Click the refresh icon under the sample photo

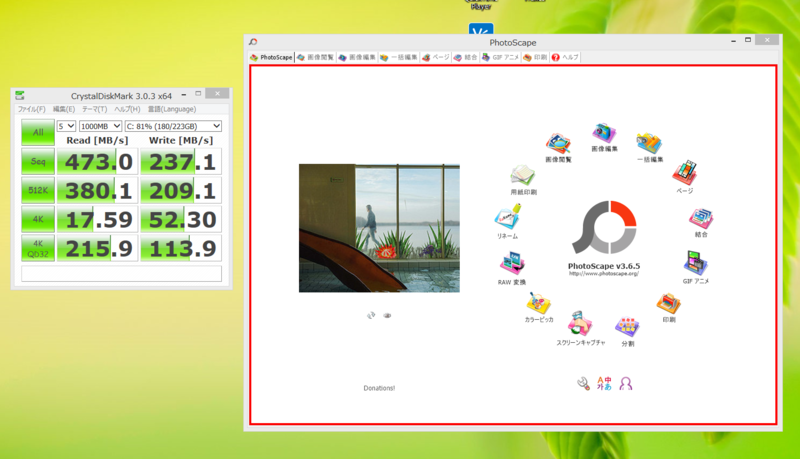[x=371, y=315]
